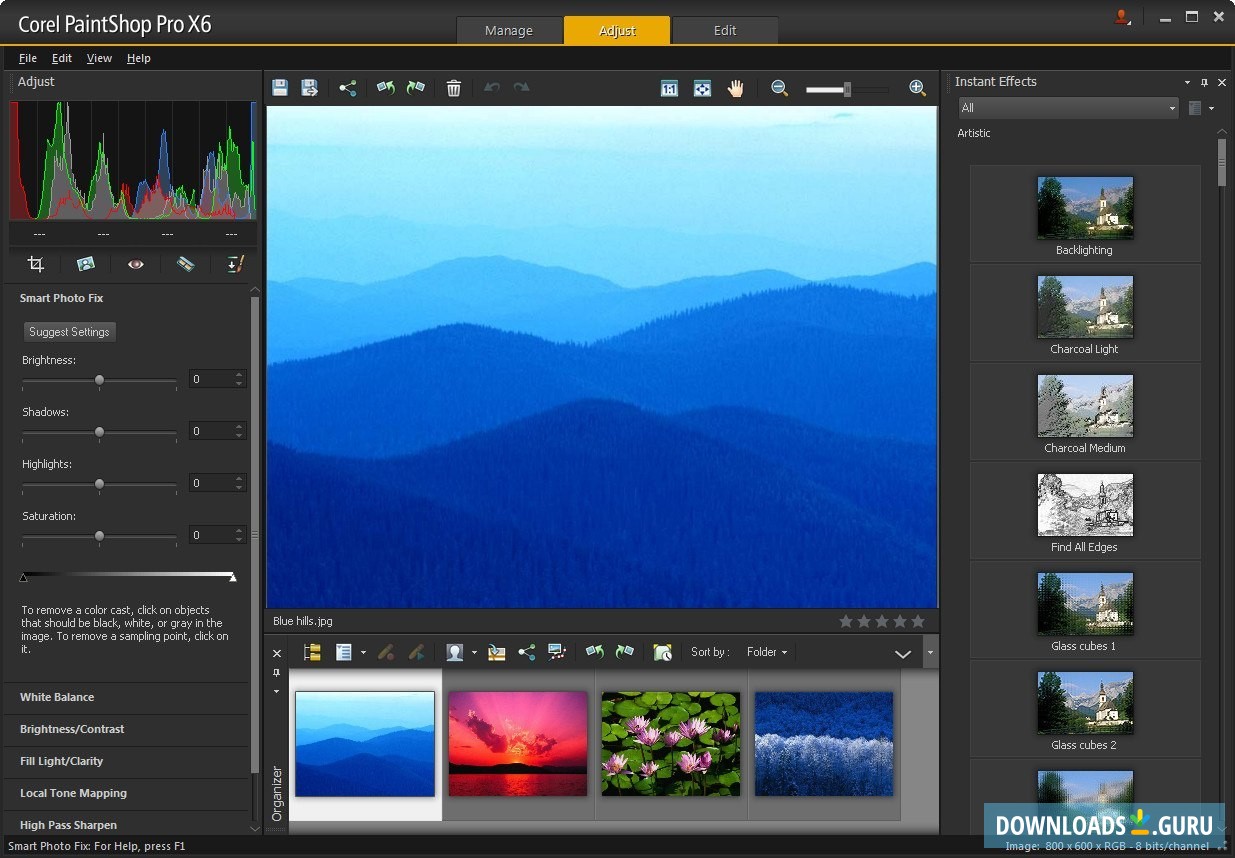The height and width of the screenshot is (858, 1235).
Task: Activate the Pan (hand) tool
Action: (736, 88)
